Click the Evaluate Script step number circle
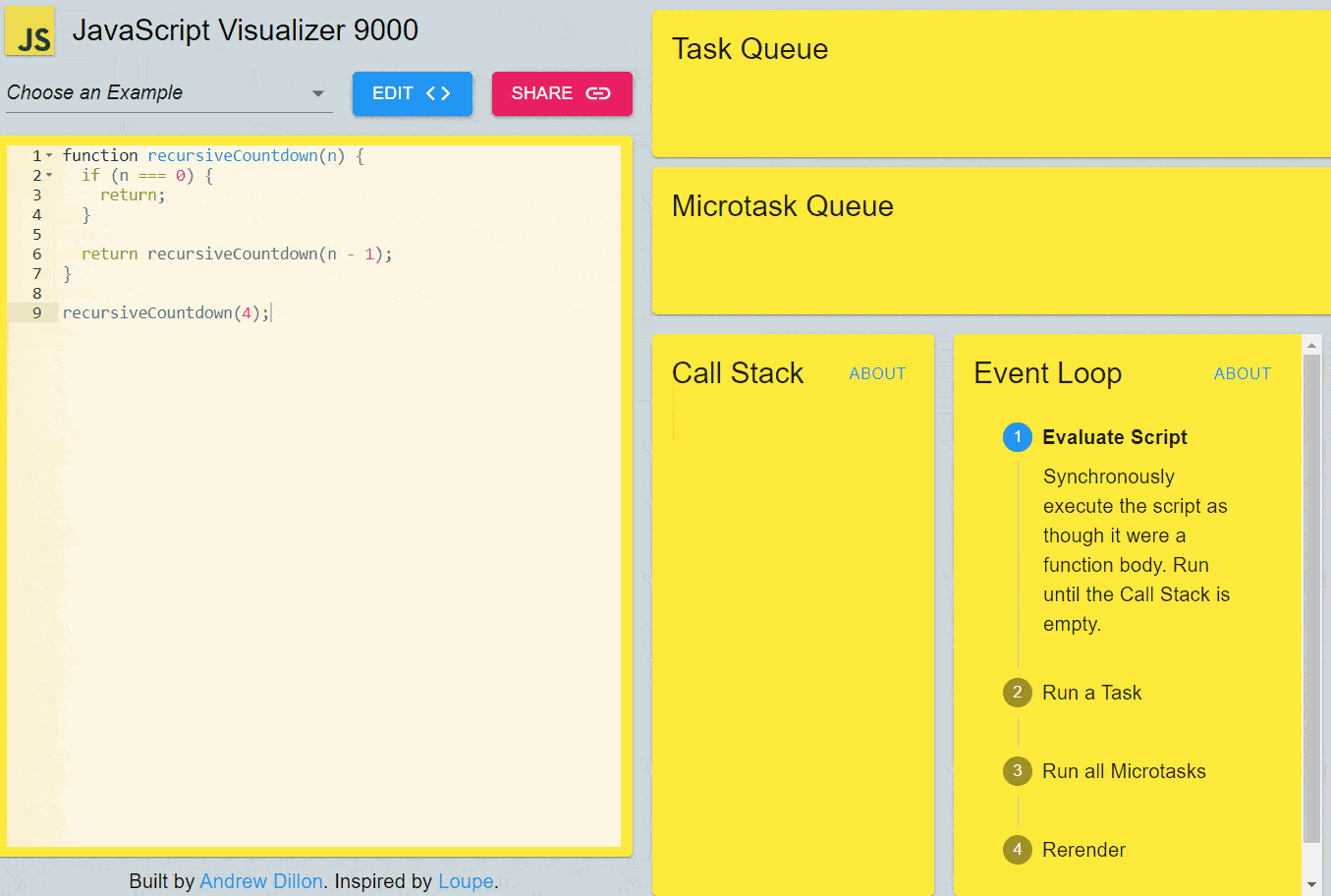The height and width of the screenshot is (896, 1331). coord(1018,437)
